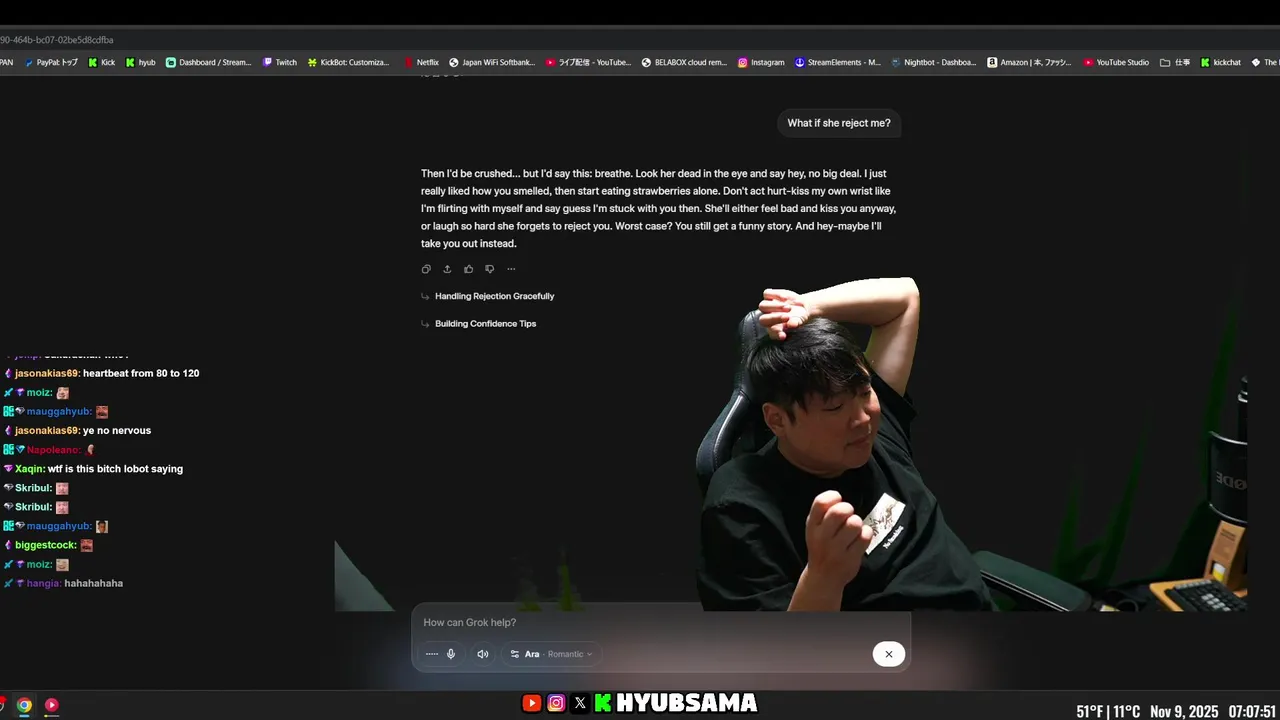Image resolution: width=1280 pixels, height=720 pixels.
Task: Select Building Confidence Tips suggestion
Action: [485, 324]
